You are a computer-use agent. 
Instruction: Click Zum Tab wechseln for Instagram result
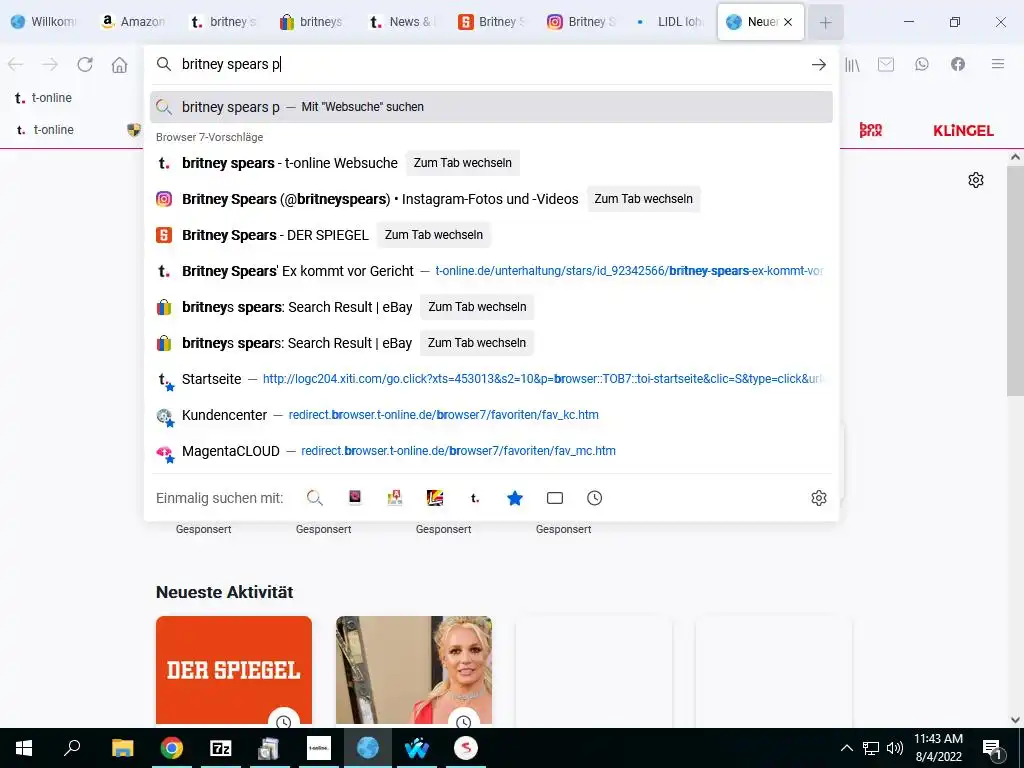643,199
